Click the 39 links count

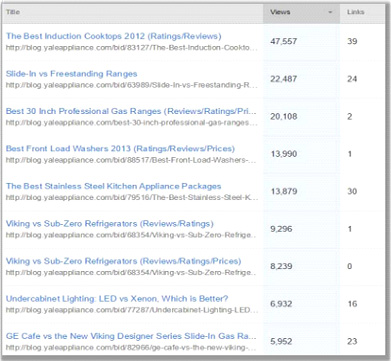352,41
